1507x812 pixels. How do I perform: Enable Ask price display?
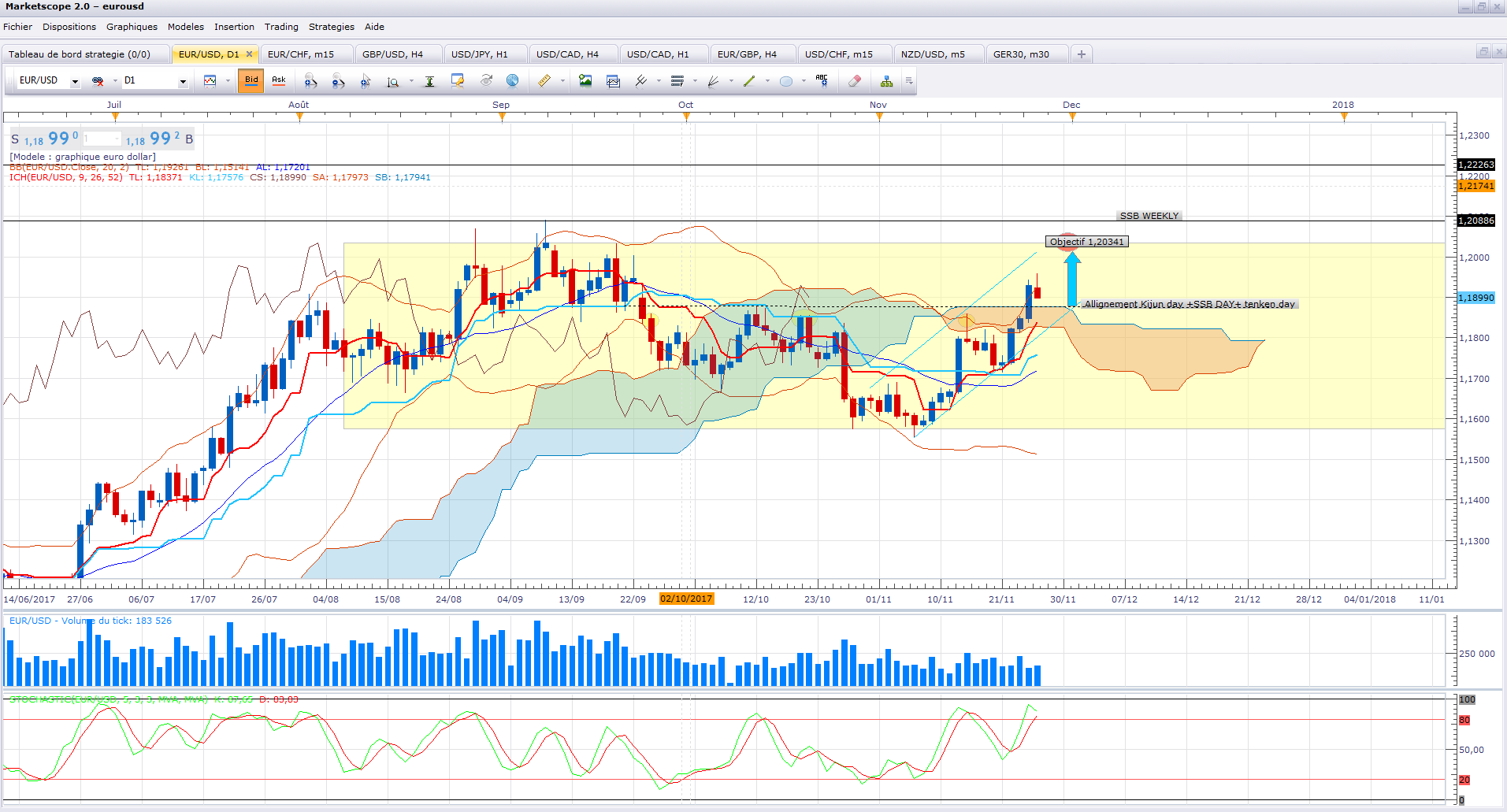coord(279,80)
